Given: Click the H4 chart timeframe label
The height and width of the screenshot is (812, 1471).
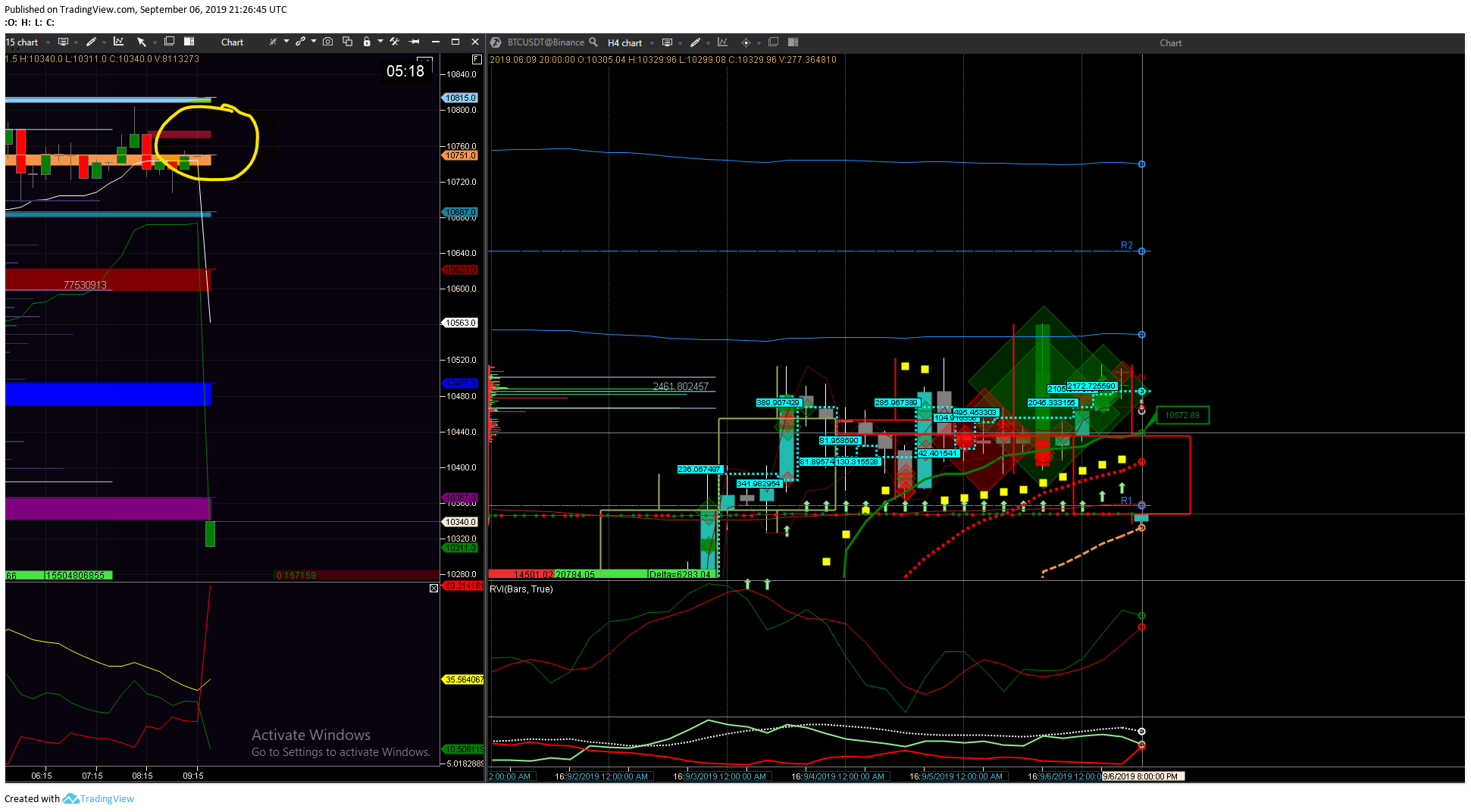Looking at the screenshot, I should 624,43.
